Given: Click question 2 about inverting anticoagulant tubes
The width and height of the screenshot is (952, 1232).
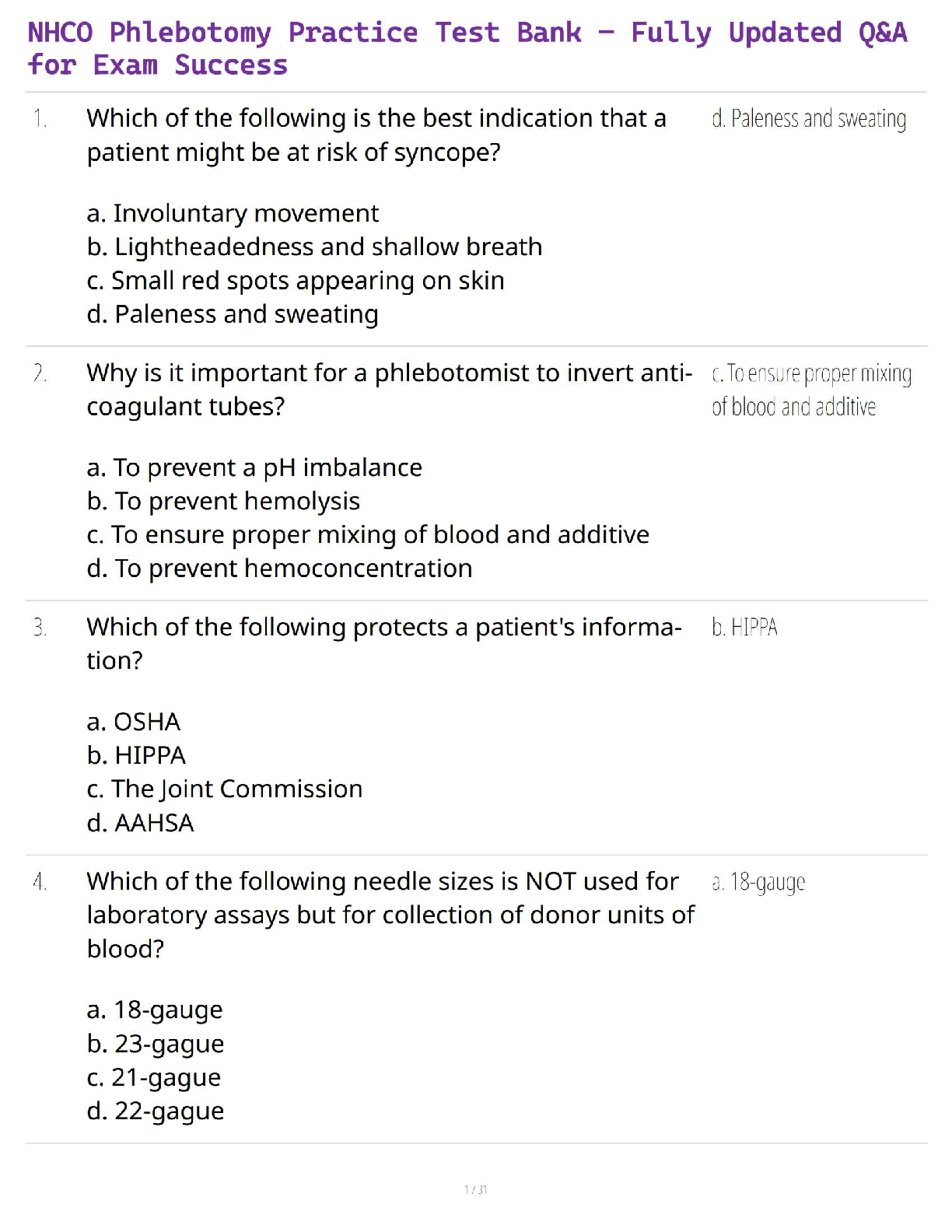Looking at the screenshot, I should [x=389, y=390].
